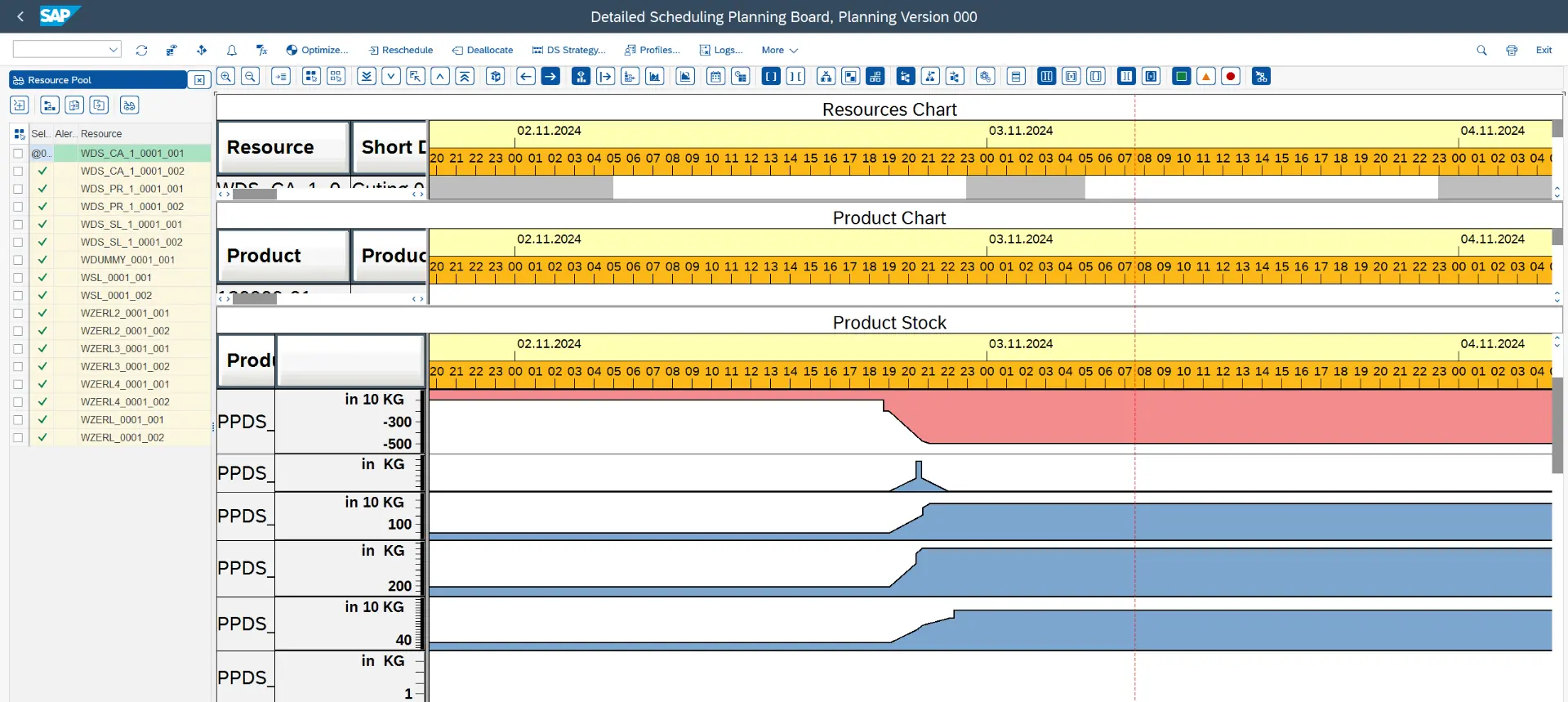This screenshot has width=1568, height=702.
Task: Click the 3D box product icon
Action: tap(495, 76)
